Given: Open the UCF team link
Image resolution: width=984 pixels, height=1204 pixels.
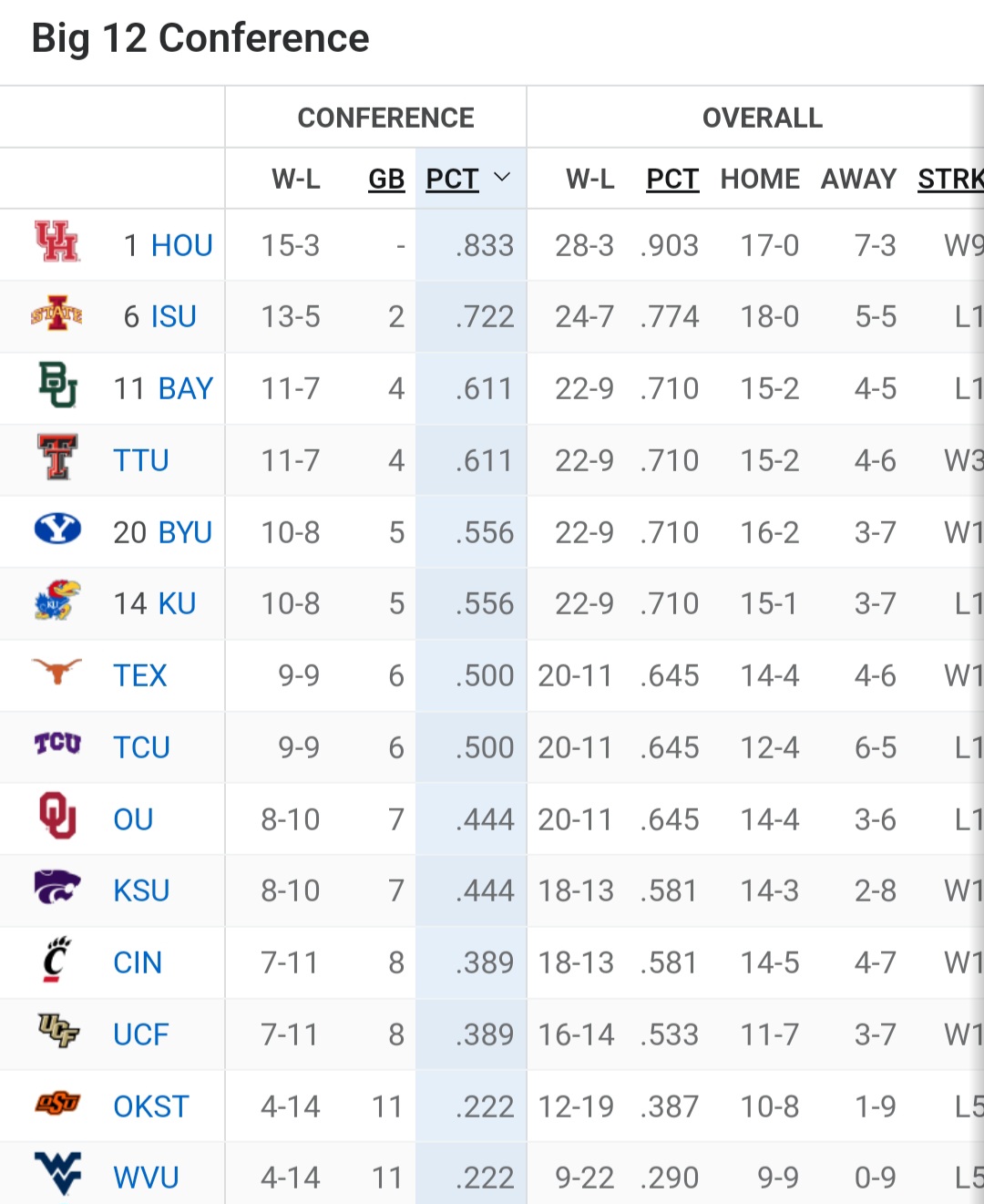Looking at the screenshot, I should 141,1034.
